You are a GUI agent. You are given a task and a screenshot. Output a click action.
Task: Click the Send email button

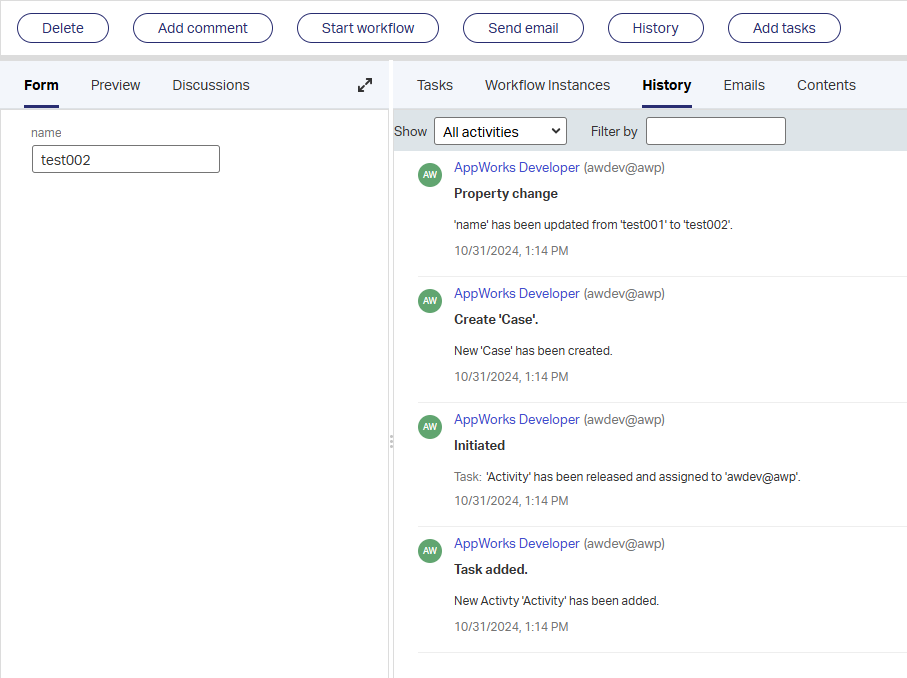point(523,28)
